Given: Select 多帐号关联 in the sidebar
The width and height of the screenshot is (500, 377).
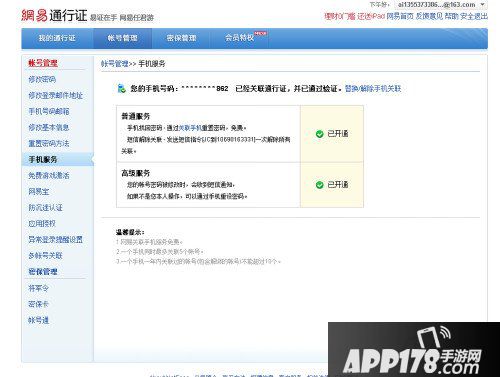Looking at the screenshot, I should [45, 255].
